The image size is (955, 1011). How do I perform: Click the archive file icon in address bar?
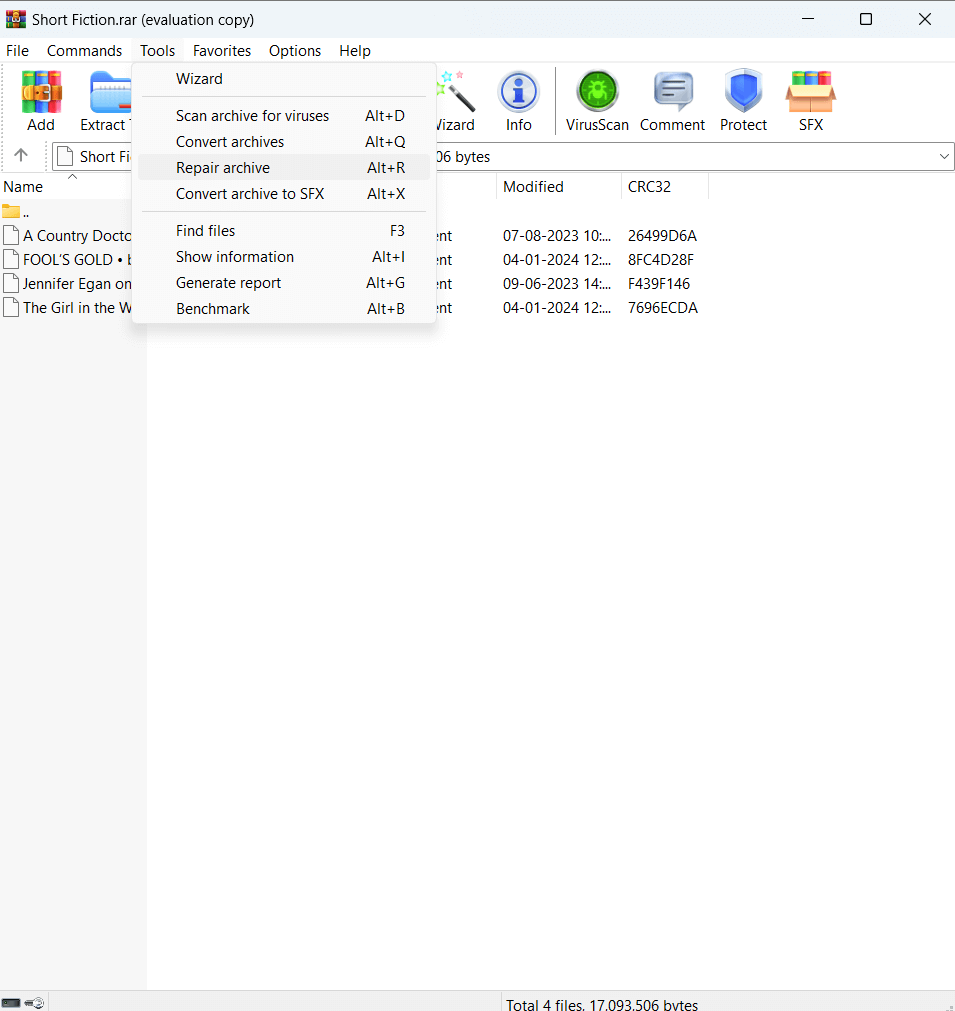pos(65,156)
